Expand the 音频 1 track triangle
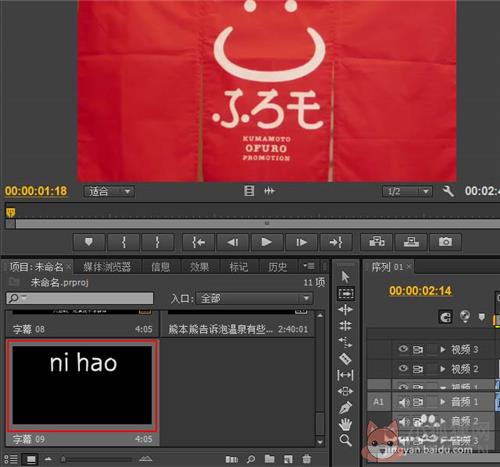 (x=443, y=402)
